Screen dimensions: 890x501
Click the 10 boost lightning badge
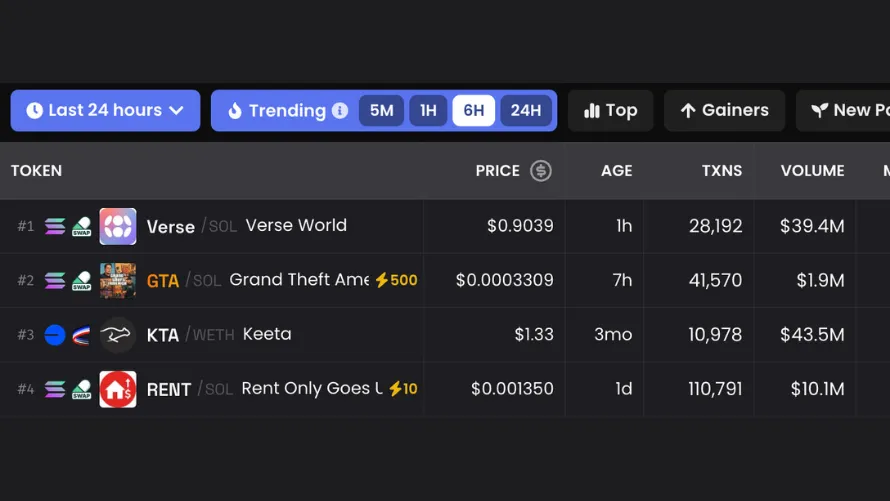[x=403, y=389]
